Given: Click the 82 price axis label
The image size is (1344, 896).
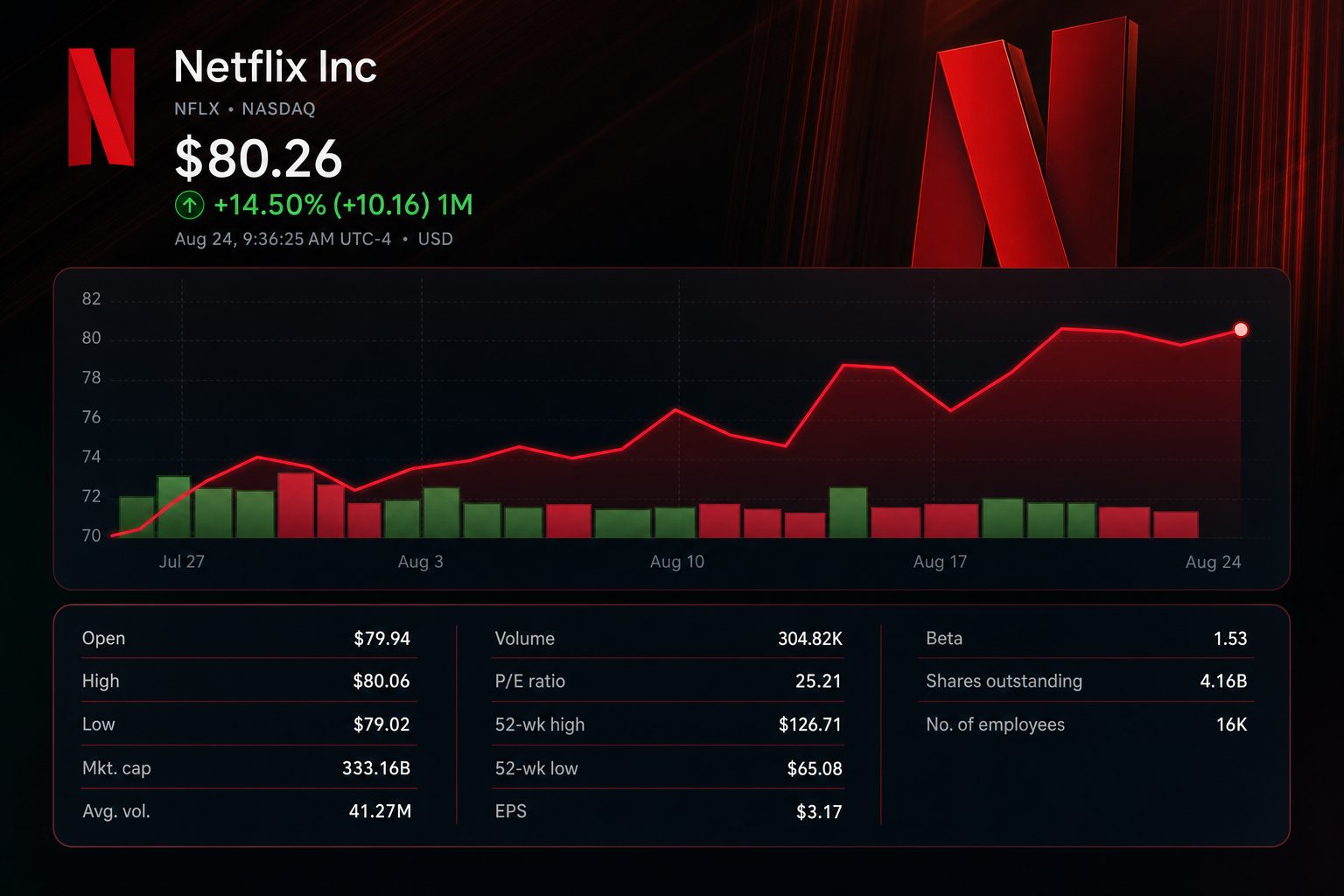Looking at the screenshot, I should tap(91, 299).
